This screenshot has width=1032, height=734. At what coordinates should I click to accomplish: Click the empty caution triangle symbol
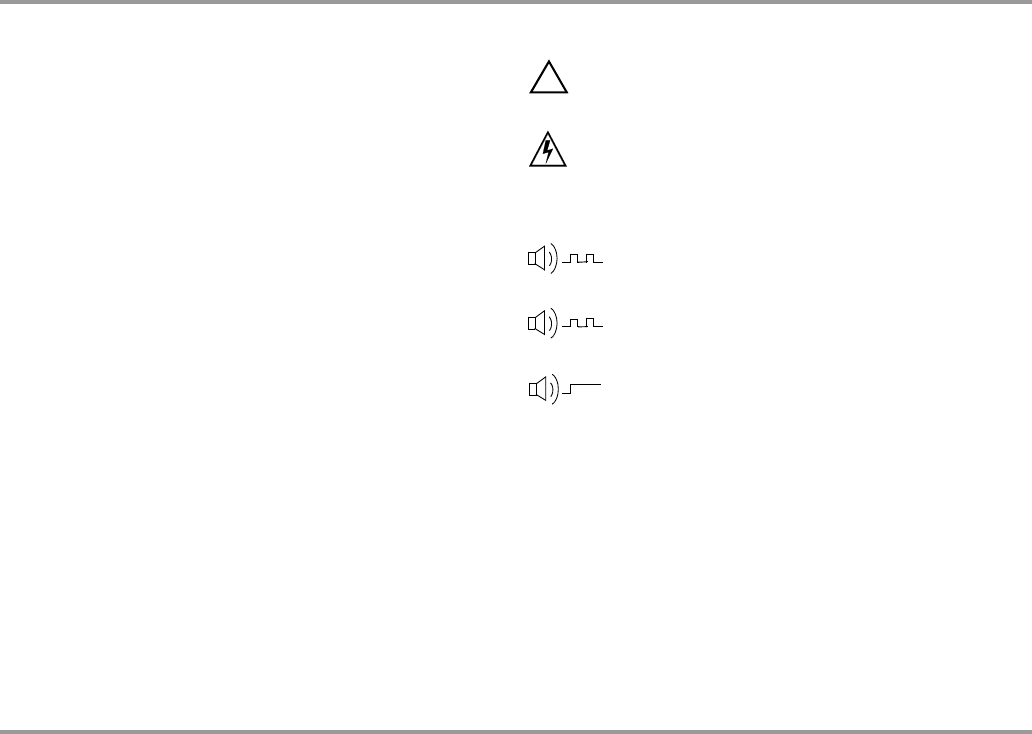pos(548,77)
